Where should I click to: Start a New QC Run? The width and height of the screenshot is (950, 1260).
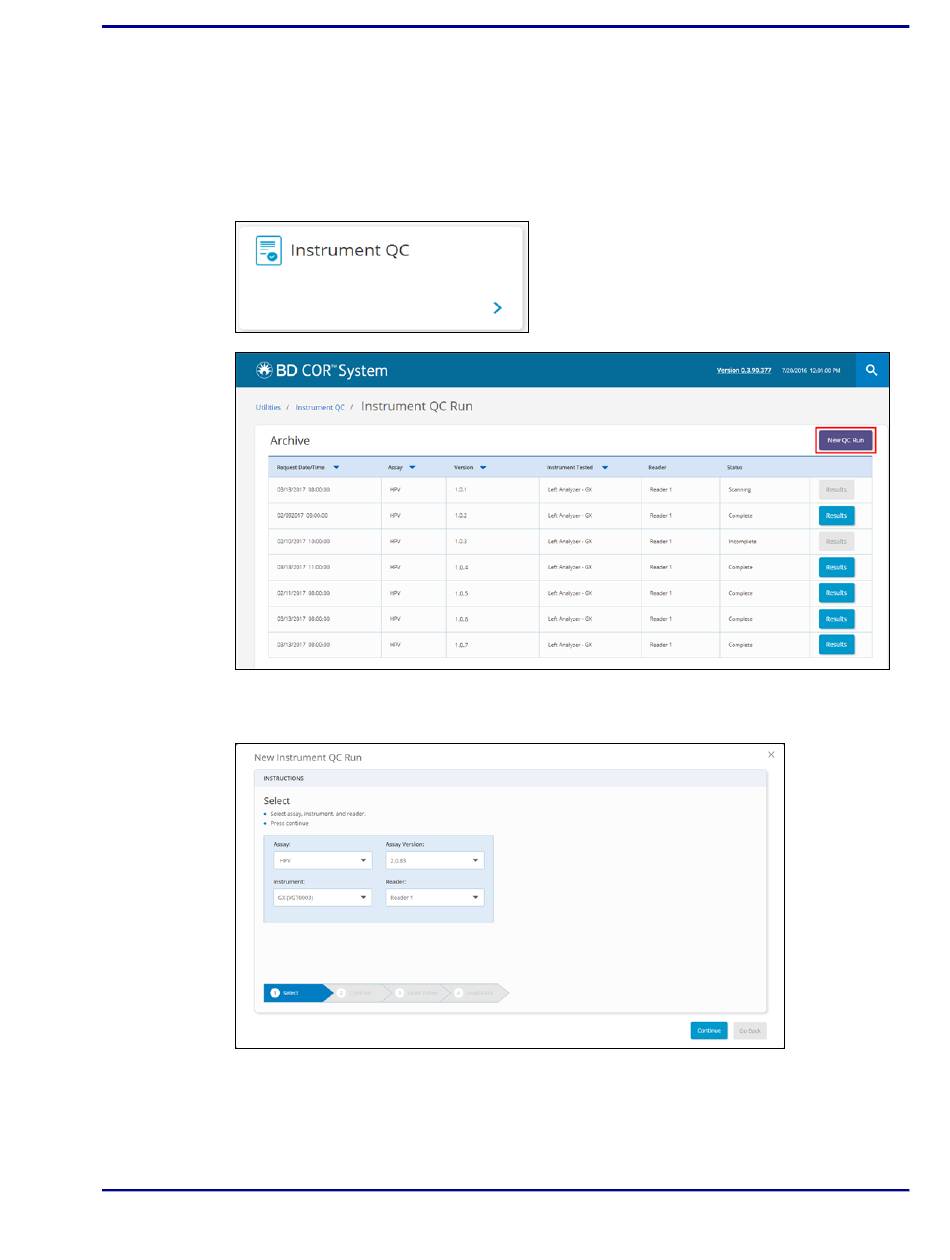pyautogui.click(x=846, y=440)
